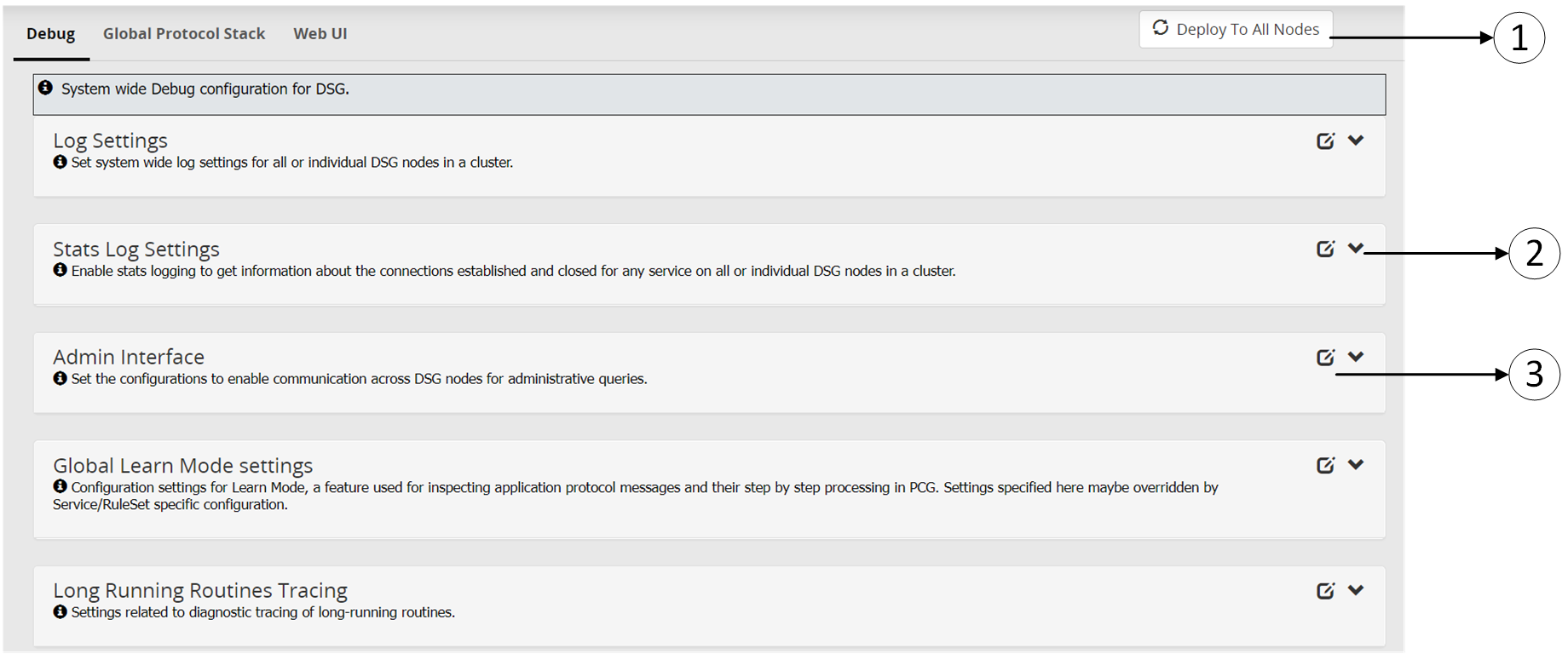
Task: Expand Global Learn Mode settings chevron
Action: 1356,465
